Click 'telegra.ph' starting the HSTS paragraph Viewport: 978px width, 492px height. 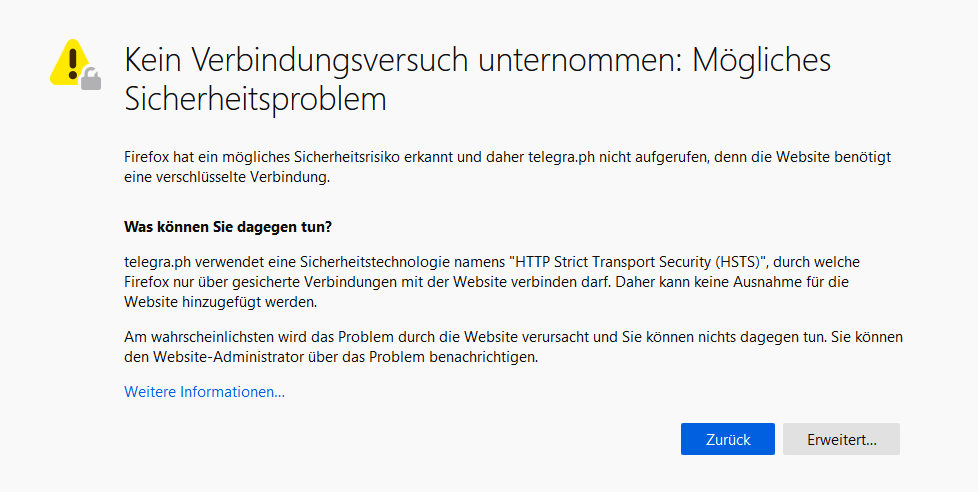157,262
